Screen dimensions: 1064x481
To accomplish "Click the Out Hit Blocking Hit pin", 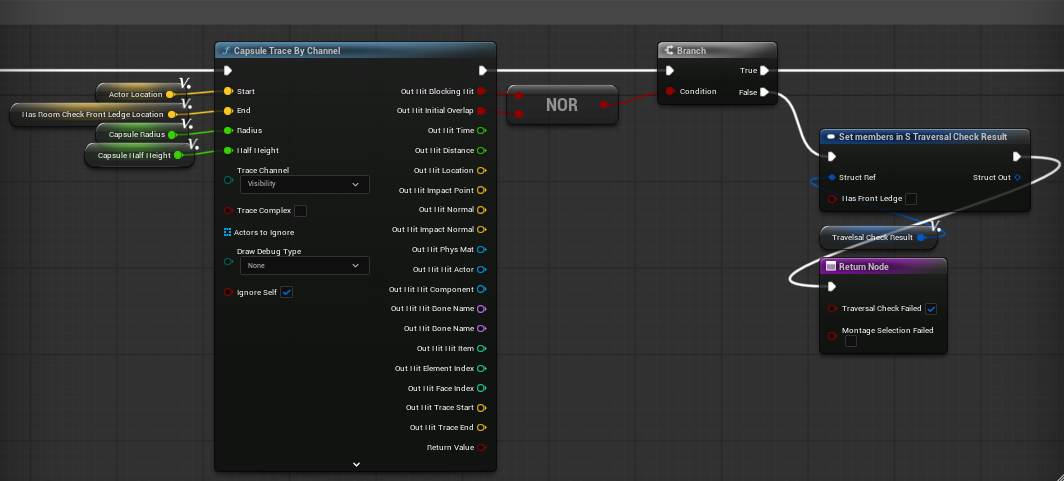I will [481, 91].
